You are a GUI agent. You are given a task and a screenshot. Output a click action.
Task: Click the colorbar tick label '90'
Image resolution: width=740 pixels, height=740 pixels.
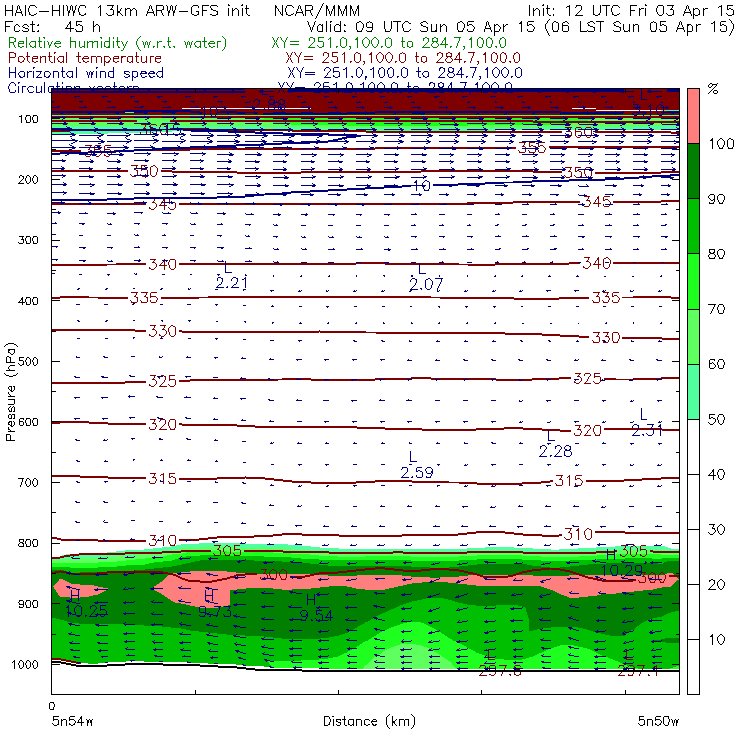click(716, 199)
